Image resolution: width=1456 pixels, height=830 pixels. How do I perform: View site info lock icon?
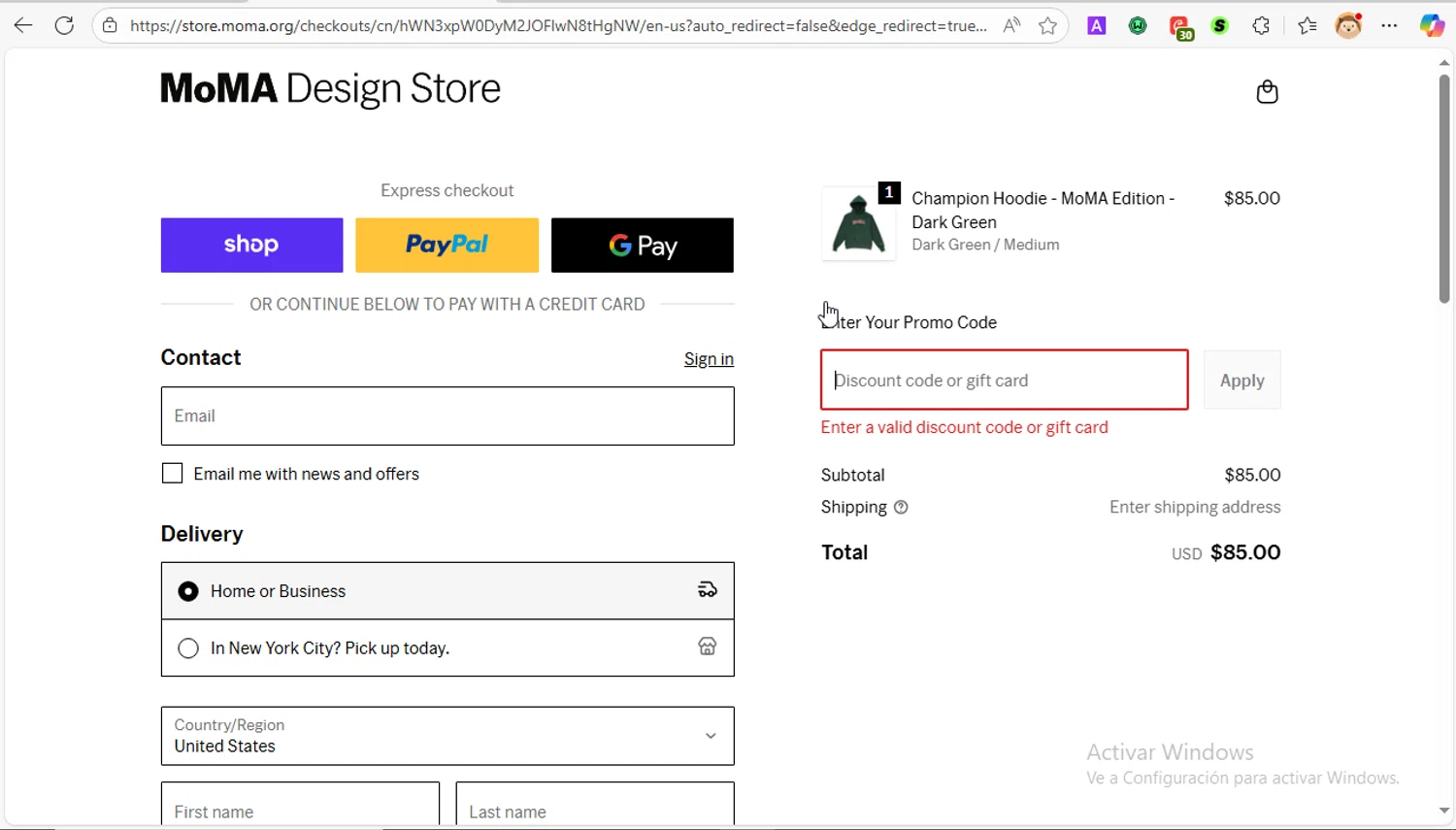(111, 26)
